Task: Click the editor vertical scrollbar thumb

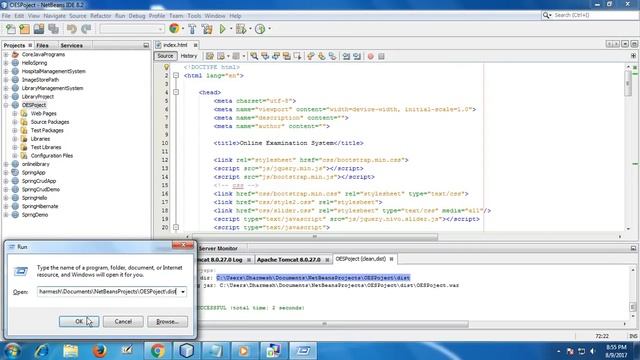Action: 628,83
